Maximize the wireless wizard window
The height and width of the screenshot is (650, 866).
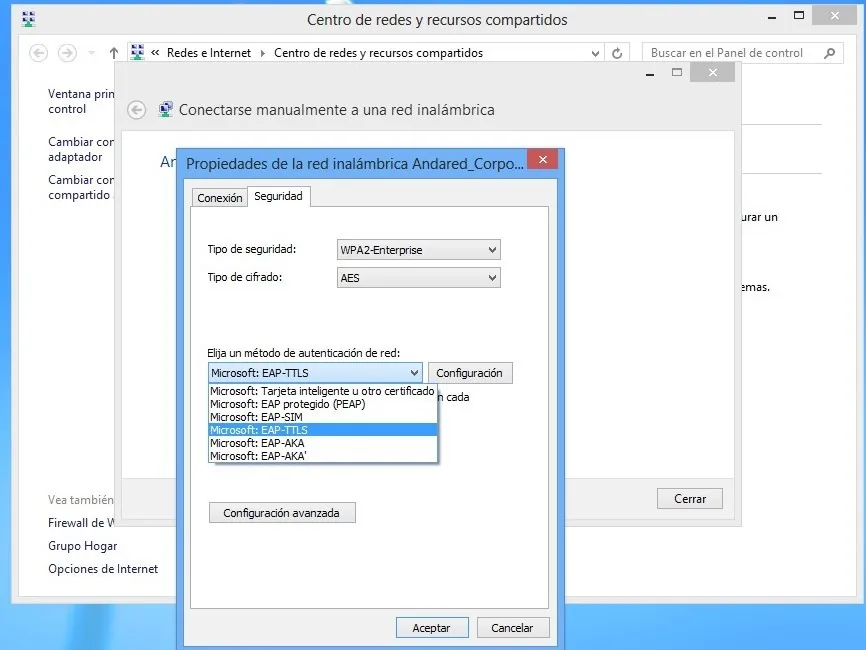coord(677,72)
